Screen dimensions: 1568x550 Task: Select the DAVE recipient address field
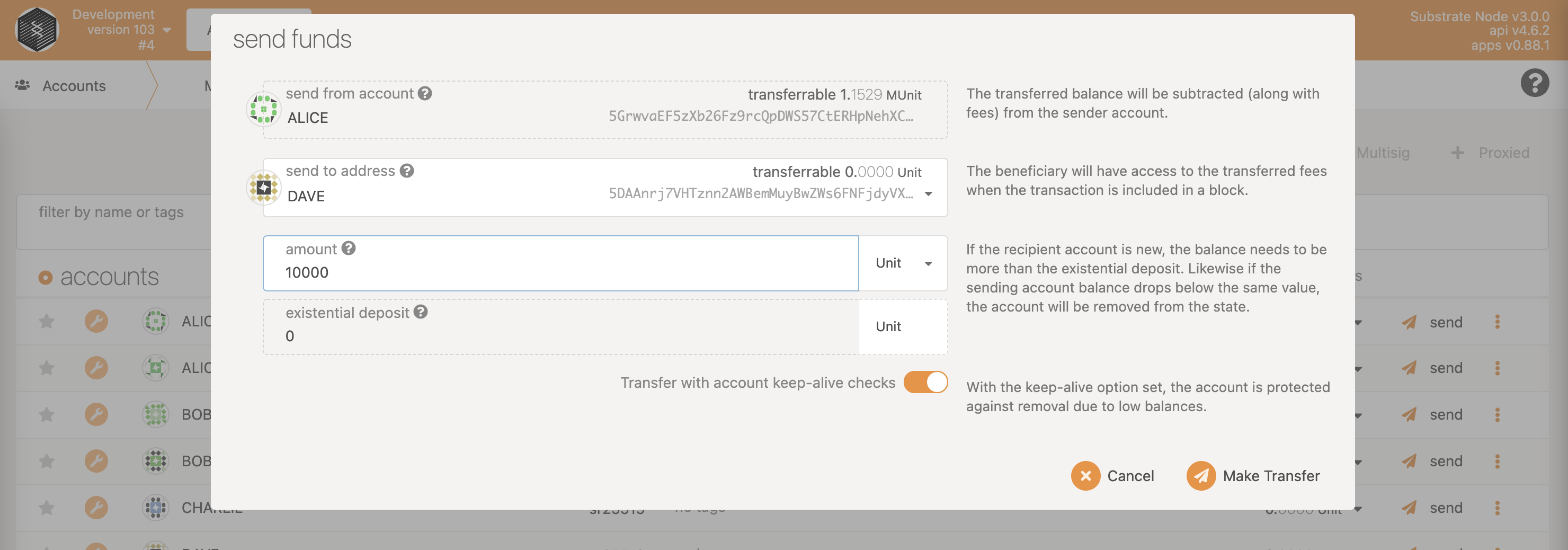605,188
